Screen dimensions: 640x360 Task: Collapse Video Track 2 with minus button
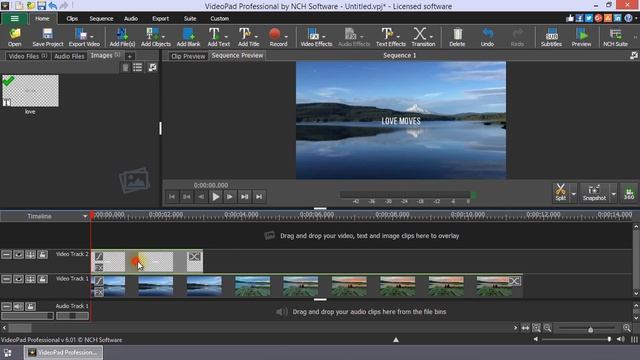tap(6, 255)
